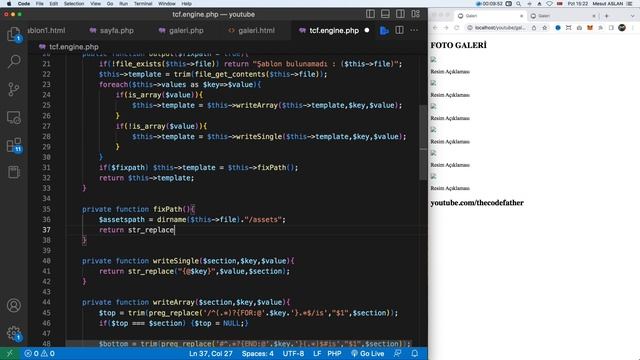
Task: Open the browser three-dot menu
Action: tap(634, 28)
